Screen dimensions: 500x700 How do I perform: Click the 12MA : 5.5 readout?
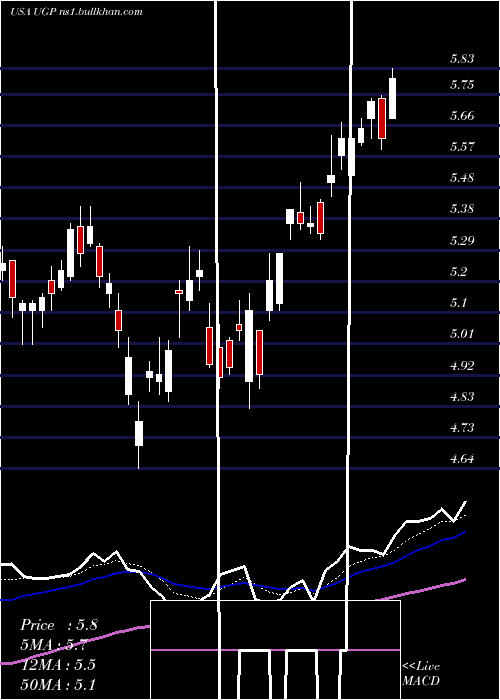click(x=58, y=665)
